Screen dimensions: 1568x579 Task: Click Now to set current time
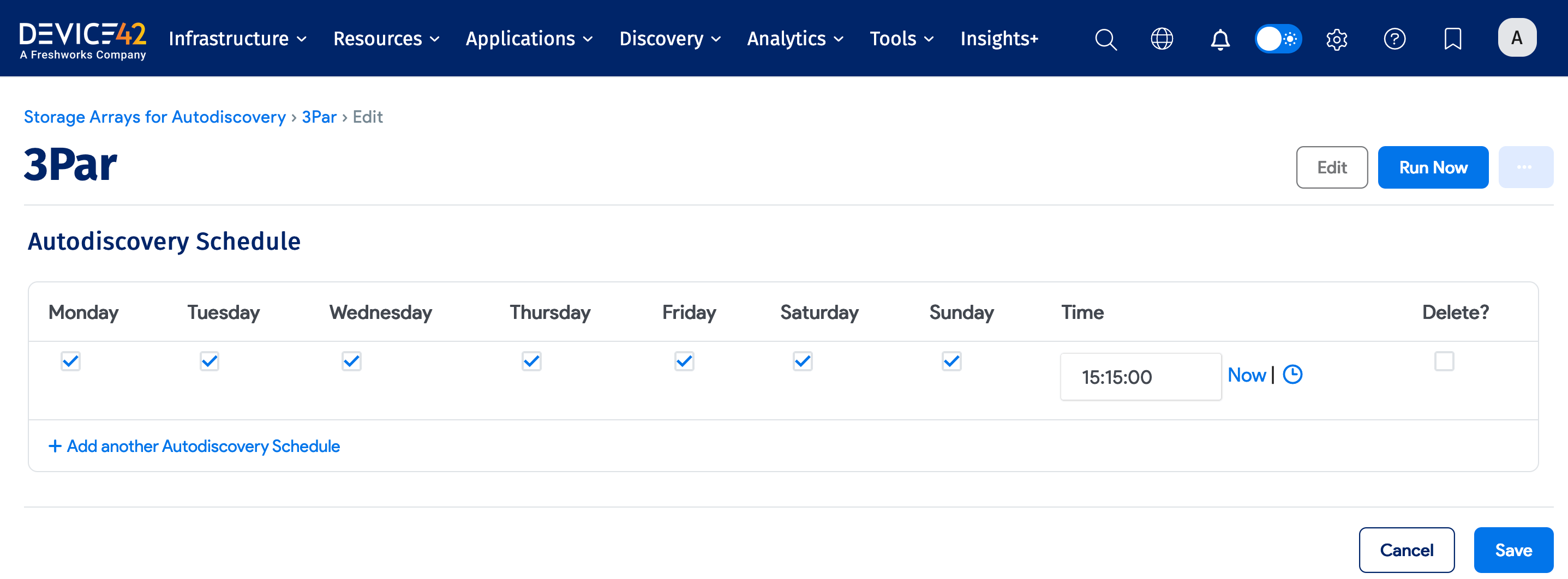(1247, 375)
